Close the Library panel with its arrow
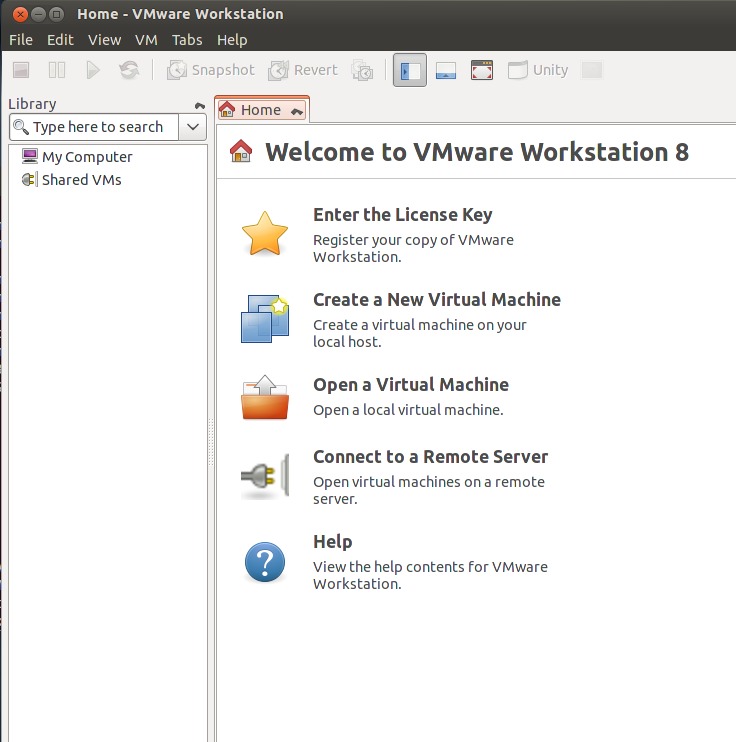Viewport: 736px width, 742px height. tap(200, 105)
